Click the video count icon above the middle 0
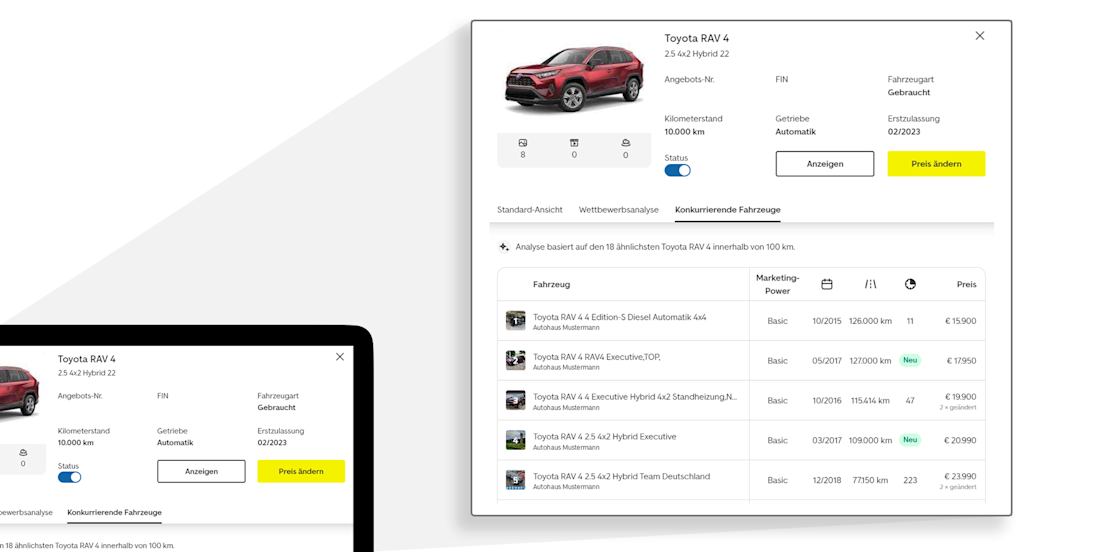Screen dimensions: 1100x552 coord(574,143)
